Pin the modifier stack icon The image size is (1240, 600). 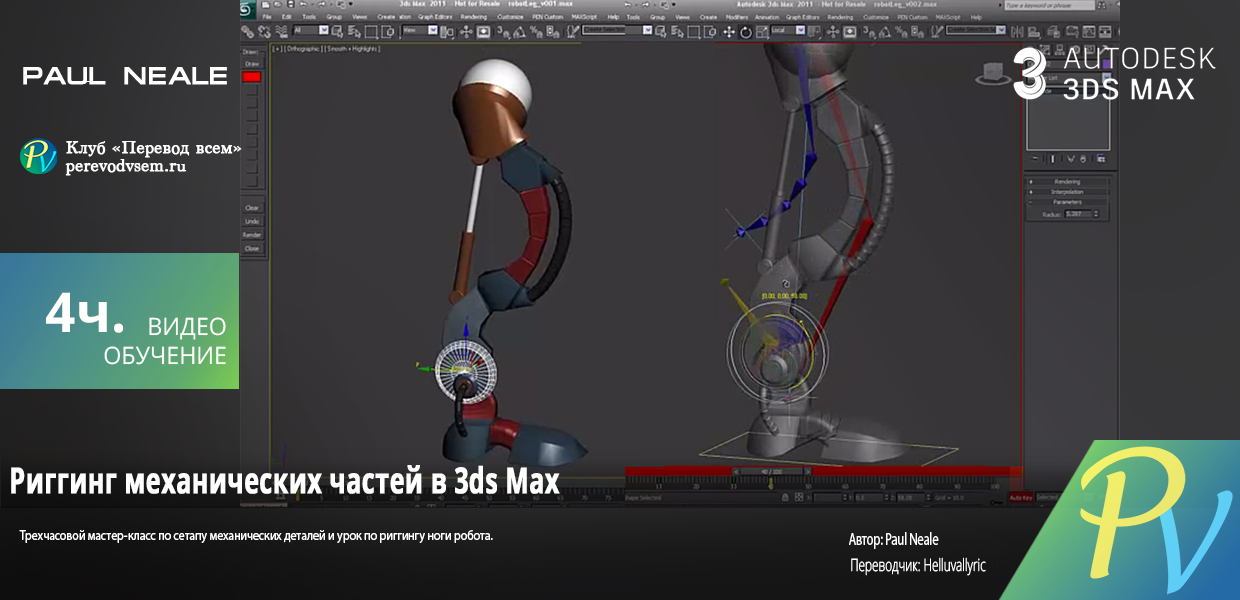[x=1035, y=158]
